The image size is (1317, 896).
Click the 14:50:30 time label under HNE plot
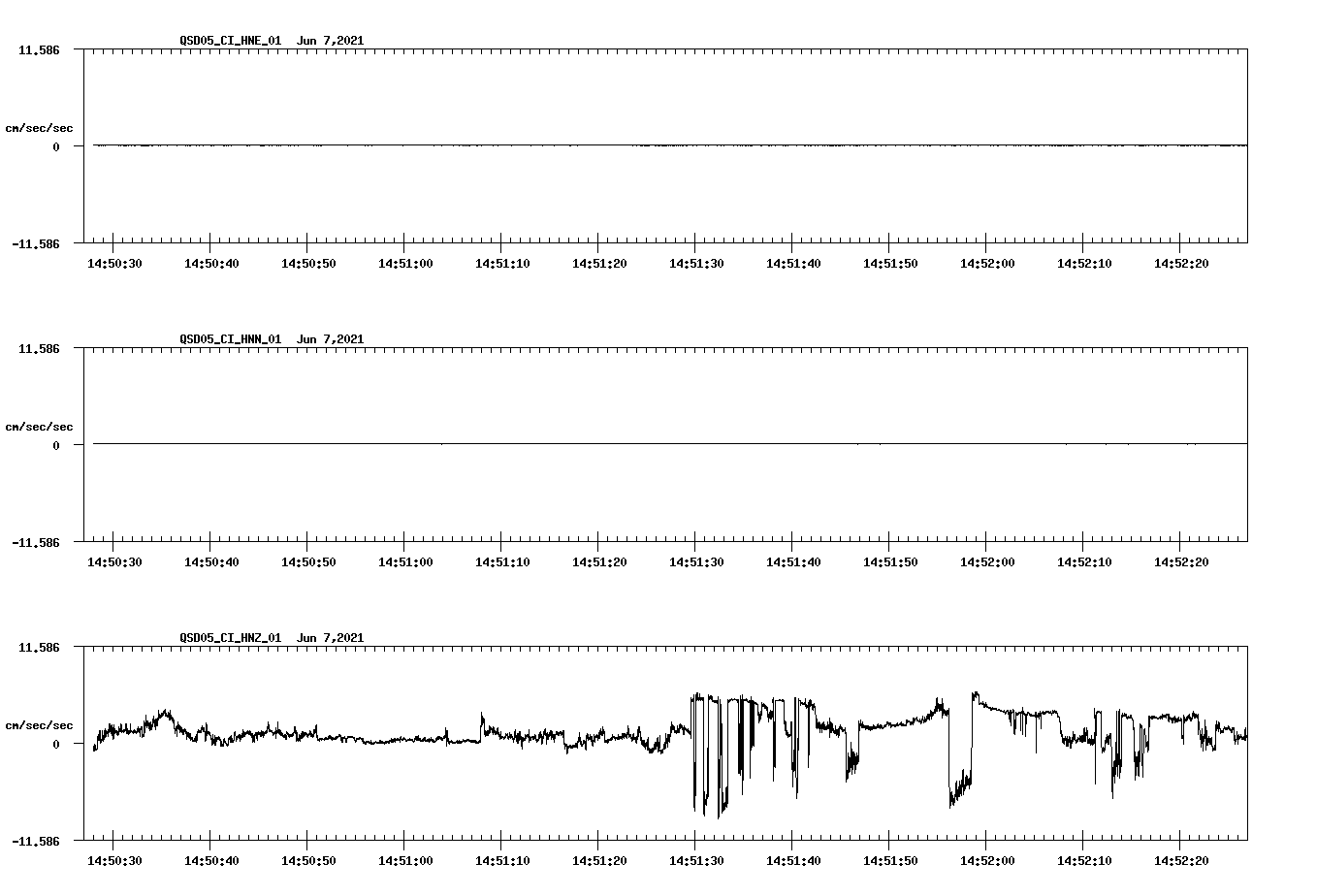[x=114, y=264]
